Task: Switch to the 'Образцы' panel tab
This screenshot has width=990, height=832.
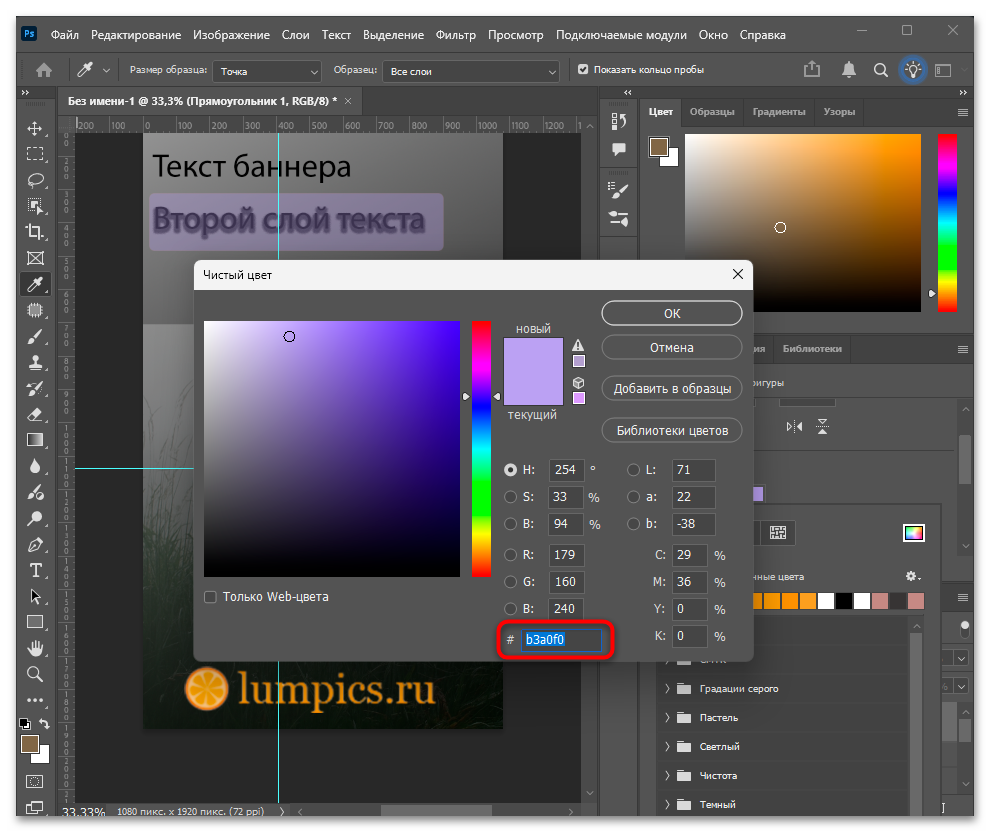Action: click(712, 112)
